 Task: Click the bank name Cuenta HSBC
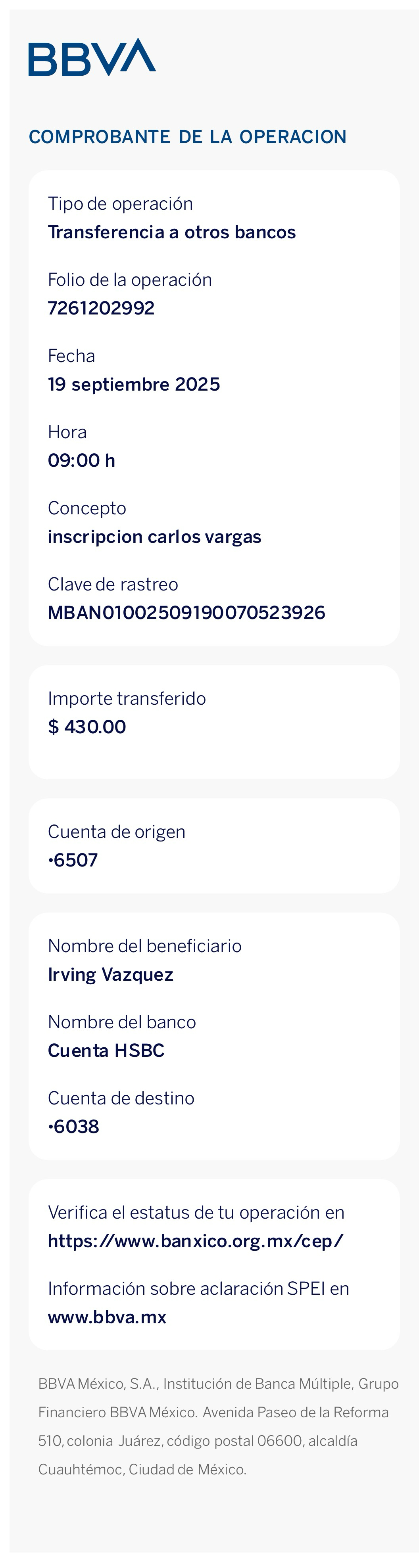click(106, 1050)
